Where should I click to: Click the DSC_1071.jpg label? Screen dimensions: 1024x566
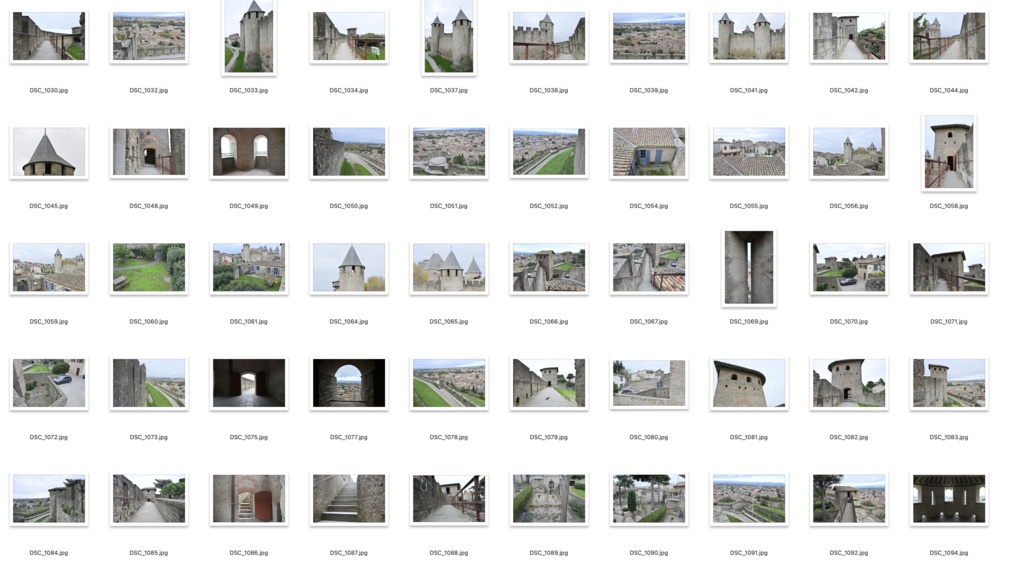[949, 322]
